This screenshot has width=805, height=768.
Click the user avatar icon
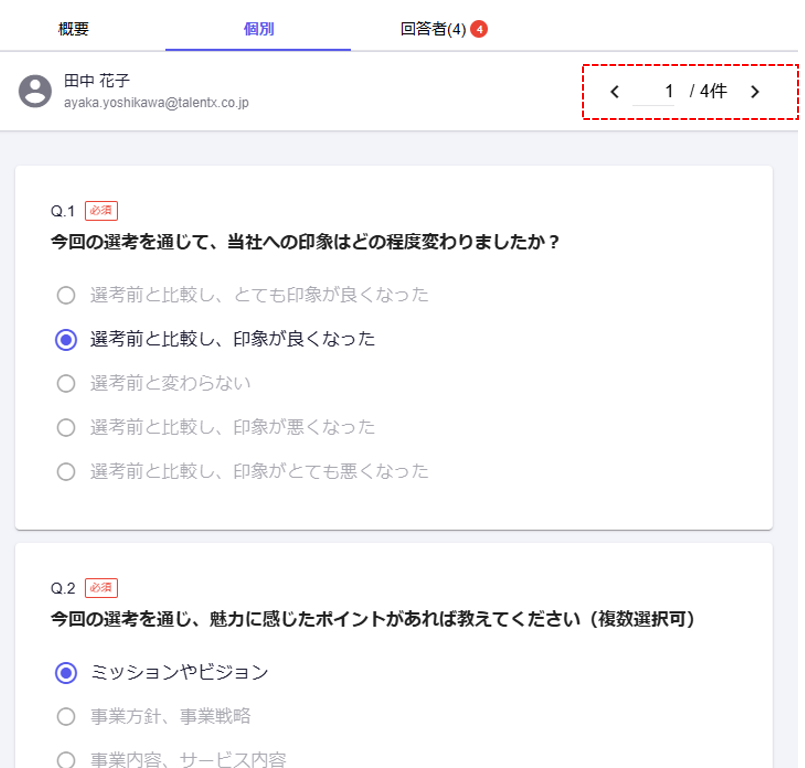pyautogui.click(x=35, y=91)
